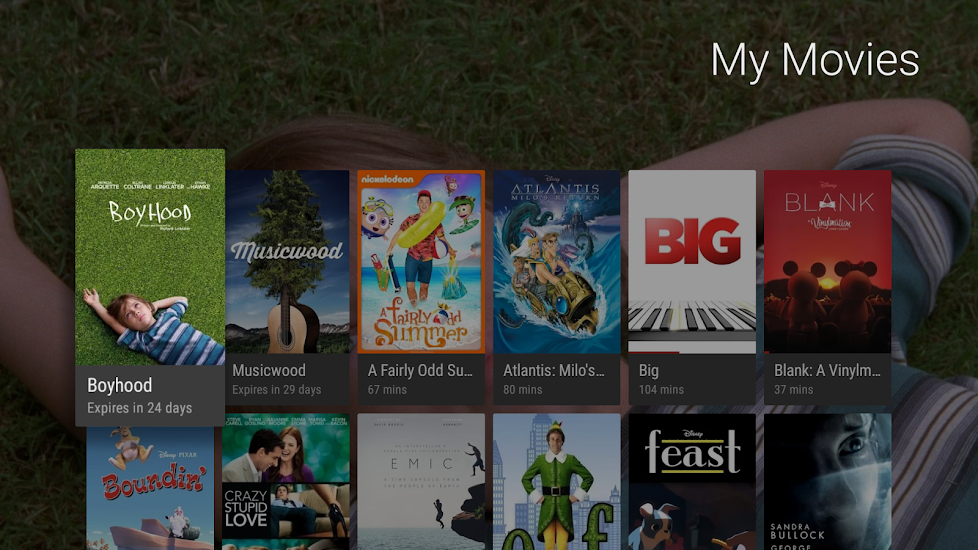Click the Boyhood title, expiring in 24 days
This screenshot has height=550, width=978.
tap(120, 386)
